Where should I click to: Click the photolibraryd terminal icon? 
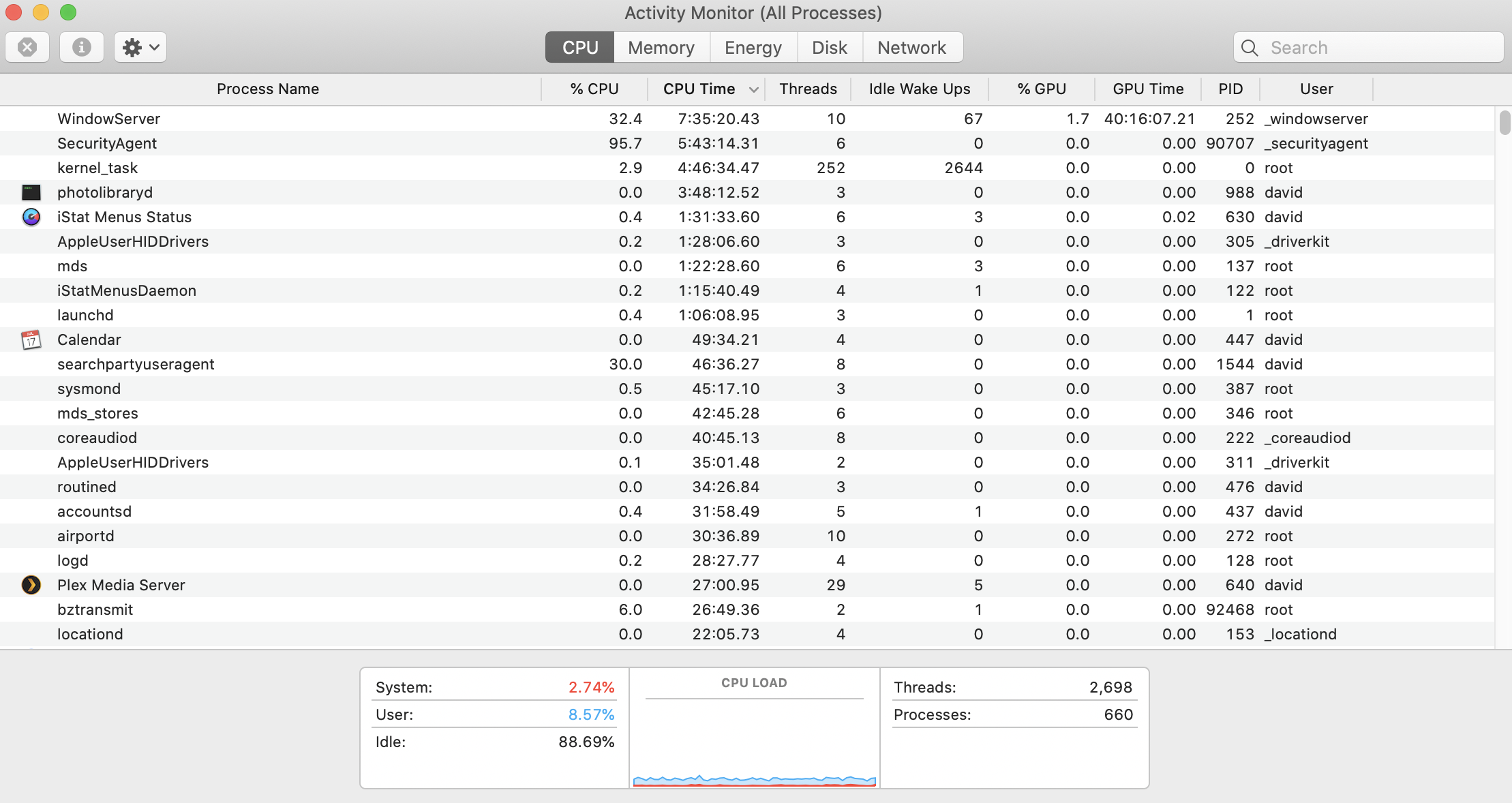[x=31, y=192]
